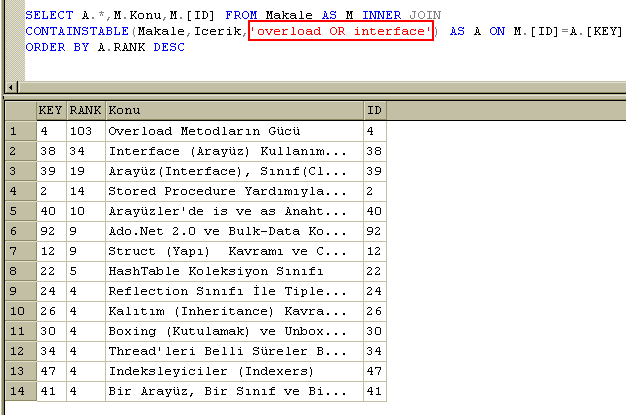This screenshot has height=415, width=626.
Task: Click the KEY cell with value 92
Action: pyautogui.click(x=50, y=231)
